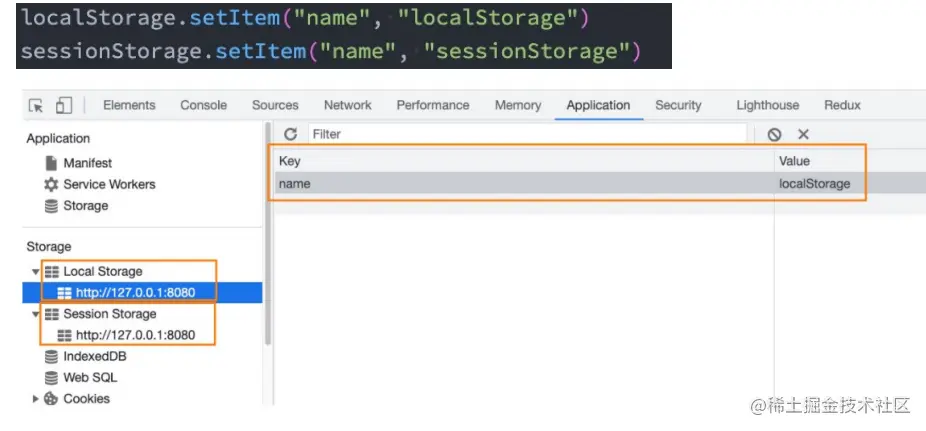The image size is (926, 431).
Task: Click the inspect element picker icon
Action: [37, 106]
